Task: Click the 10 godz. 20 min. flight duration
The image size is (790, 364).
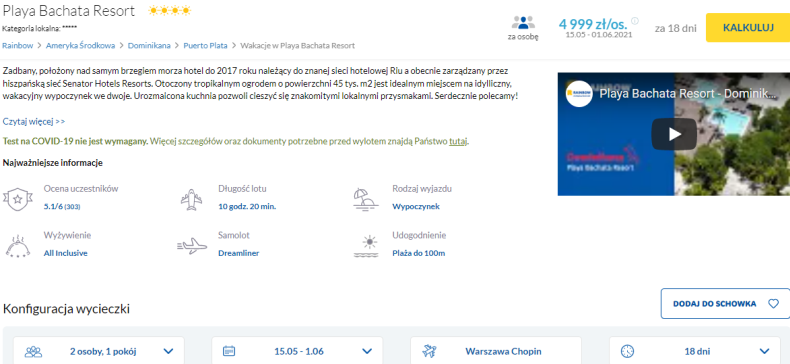Action: point(247,206)
